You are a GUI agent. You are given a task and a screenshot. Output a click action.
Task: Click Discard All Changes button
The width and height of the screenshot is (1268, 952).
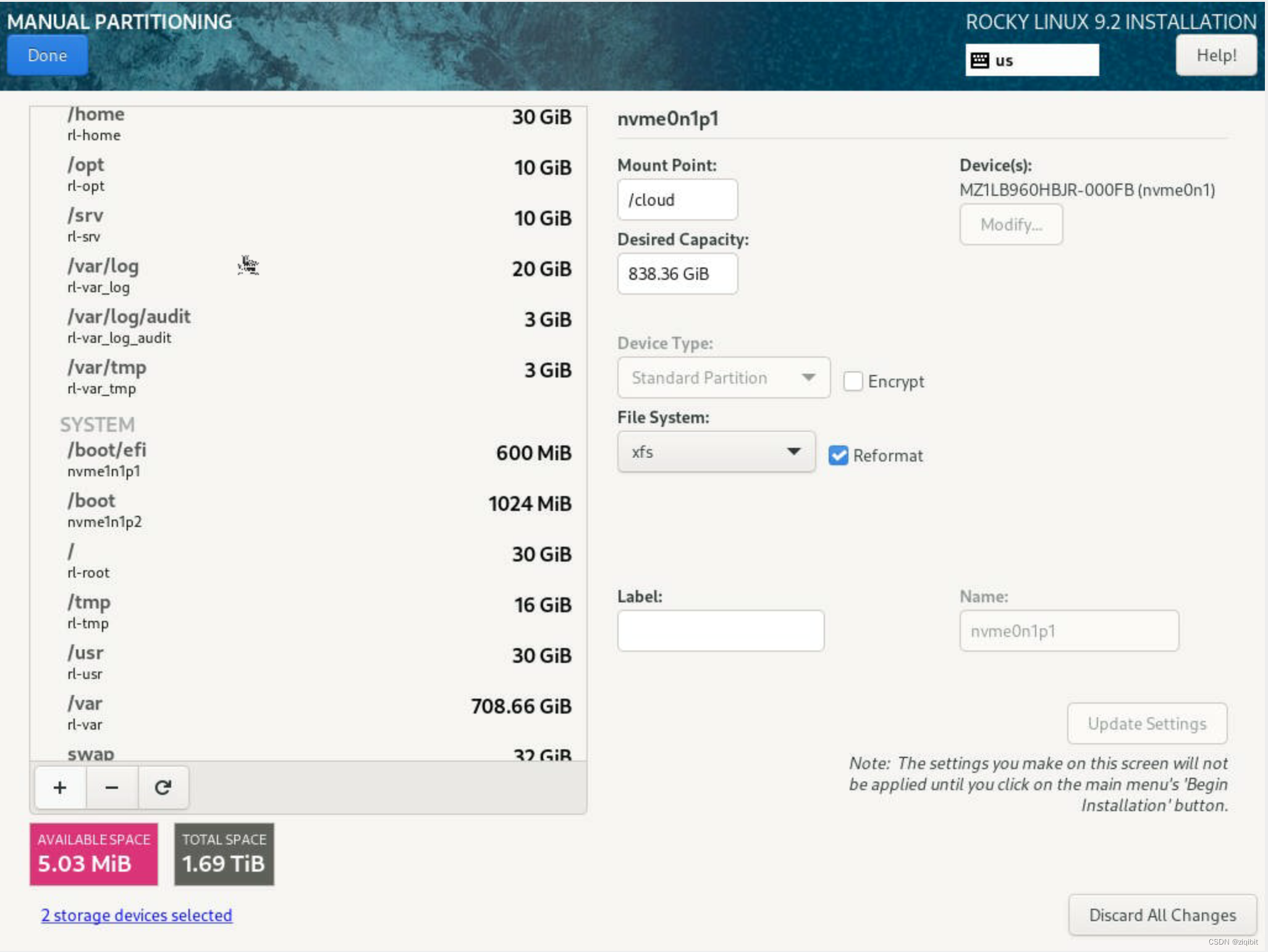point(1162,915)
